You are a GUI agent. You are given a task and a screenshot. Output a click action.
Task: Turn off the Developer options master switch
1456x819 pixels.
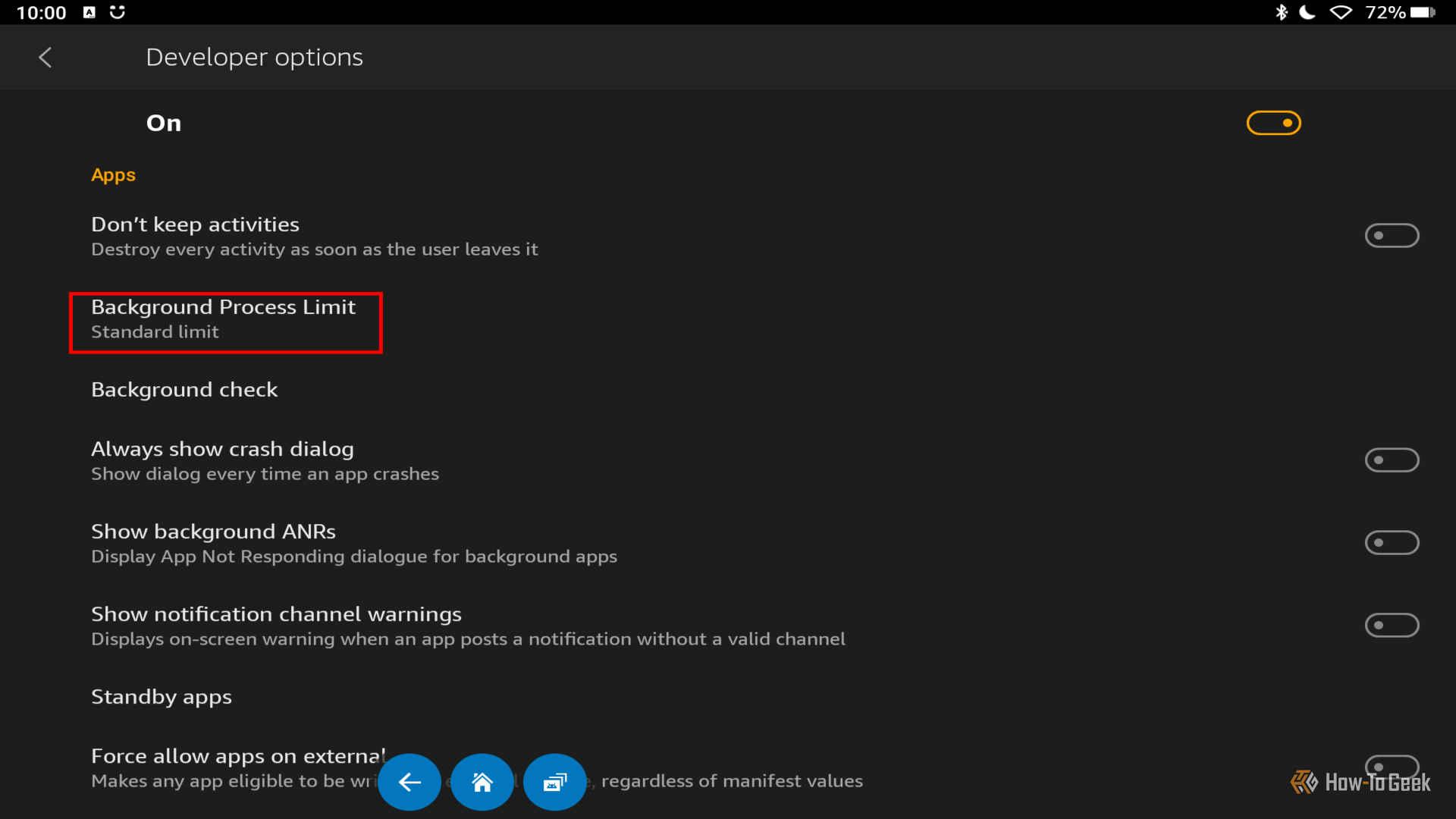pyautogui.click(x=1274, y=123)
